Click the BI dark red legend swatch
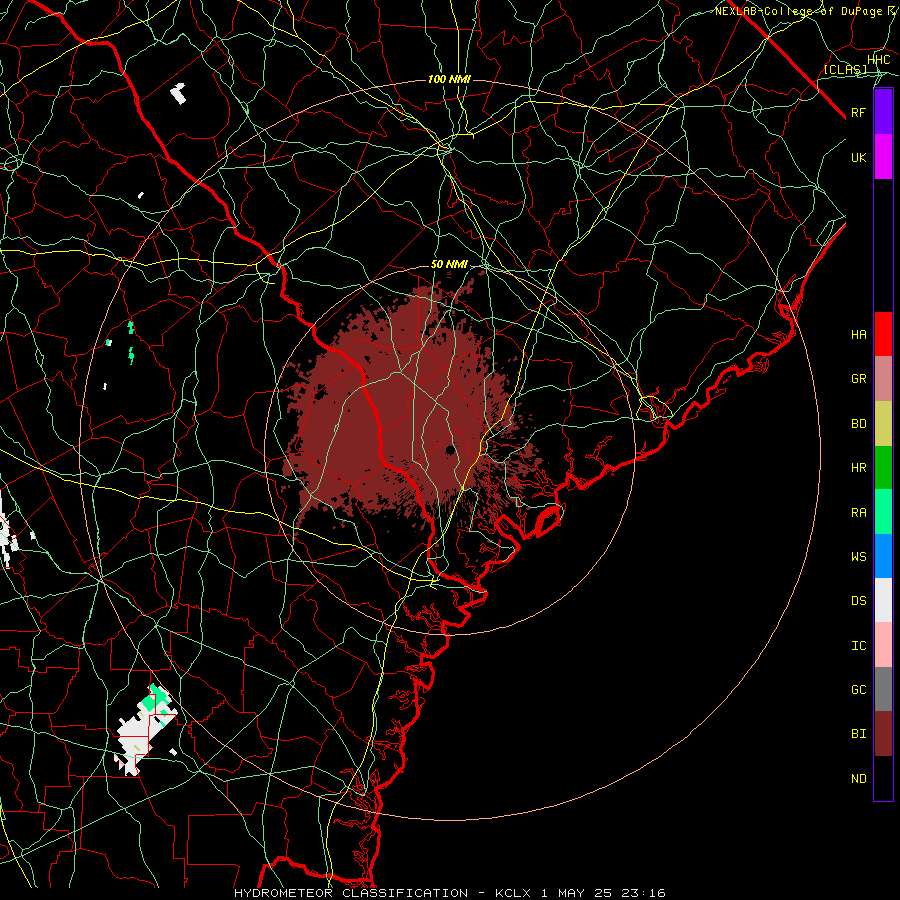This screenshot has width=900, height=900. [x=883, y=734]
